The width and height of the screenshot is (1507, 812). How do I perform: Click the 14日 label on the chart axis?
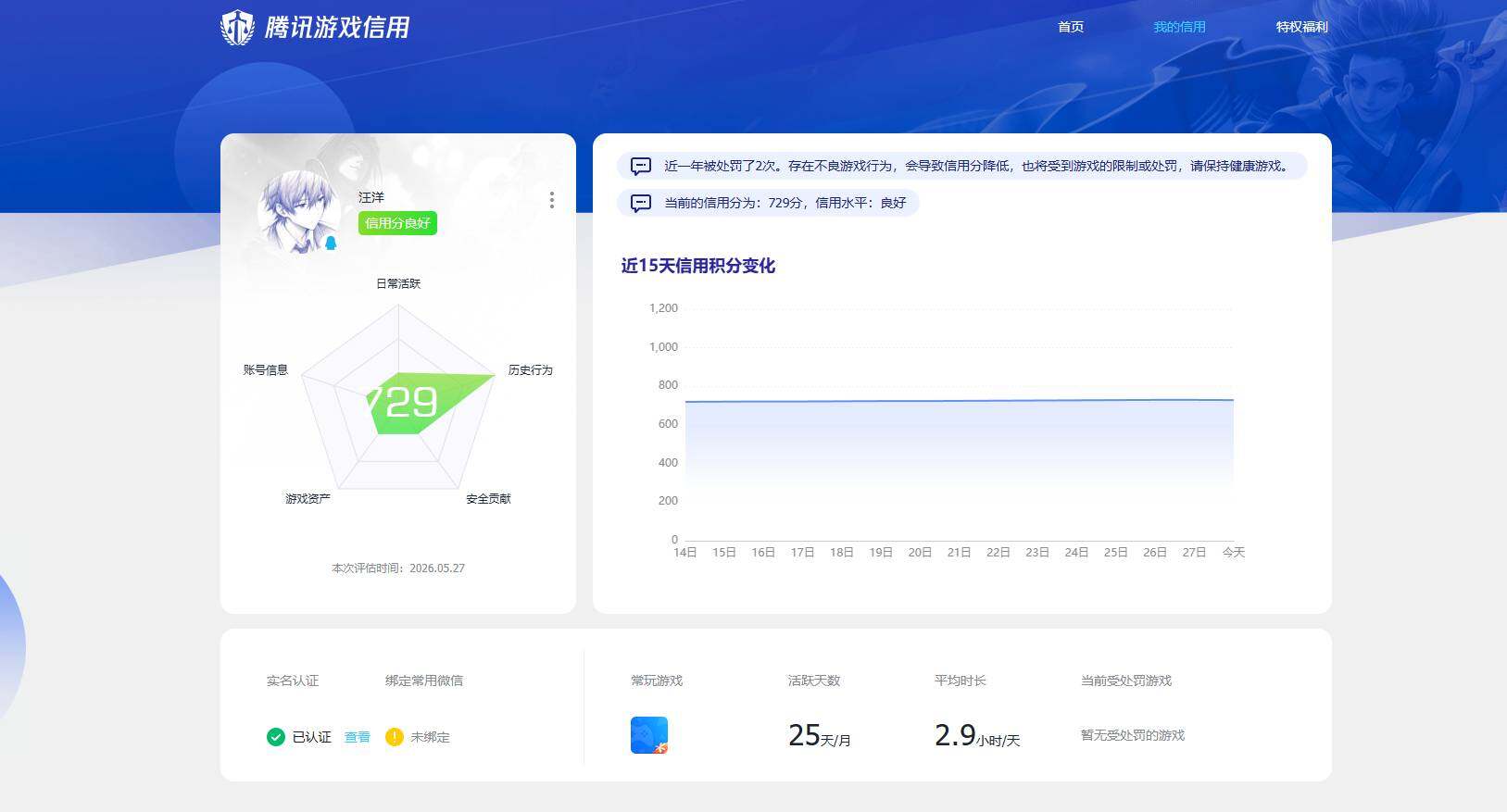[x=685, y=552]
